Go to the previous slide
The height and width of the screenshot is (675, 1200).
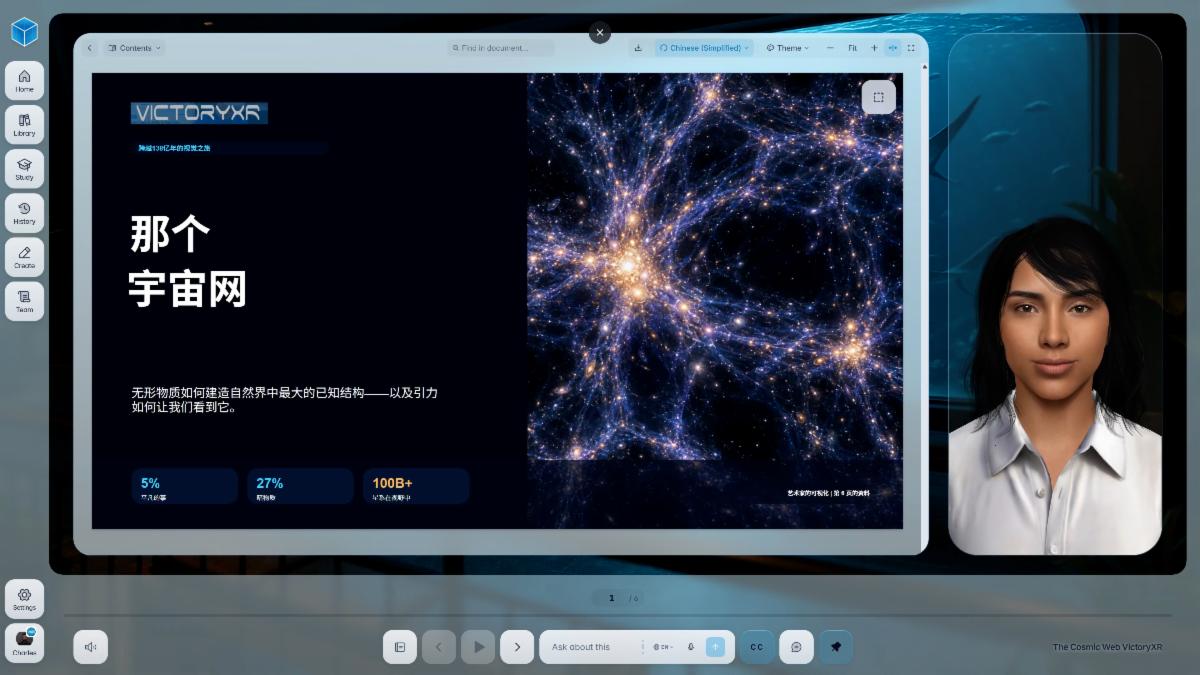(x=438, y=647)
